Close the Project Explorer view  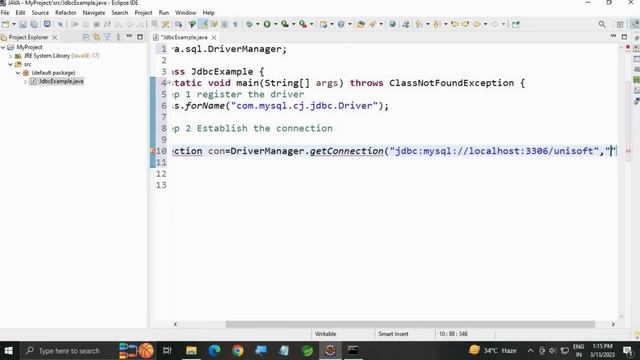tap(55, 37)
